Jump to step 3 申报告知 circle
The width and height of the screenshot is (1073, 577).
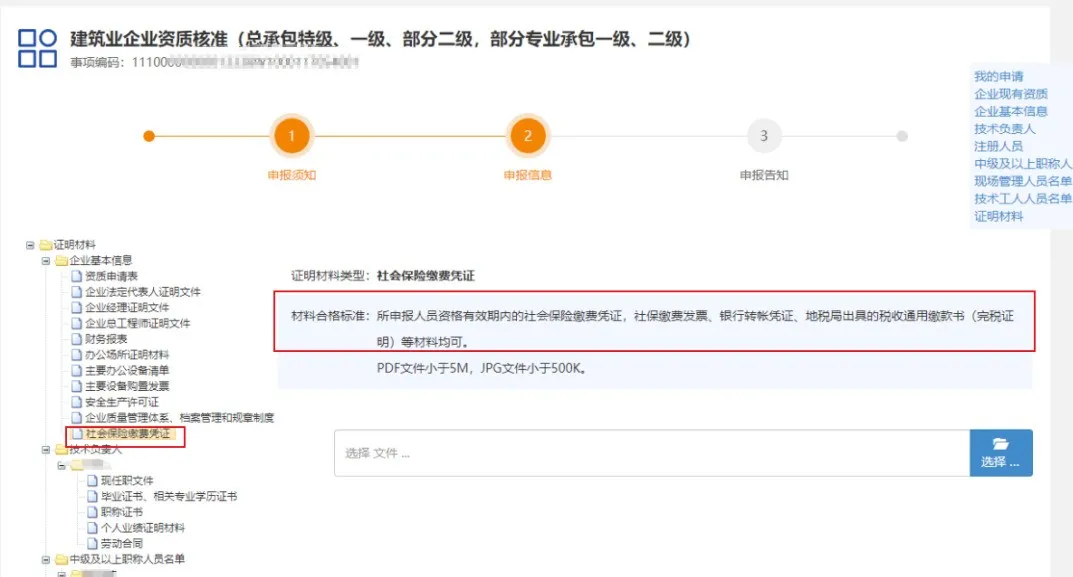(764, 136)
